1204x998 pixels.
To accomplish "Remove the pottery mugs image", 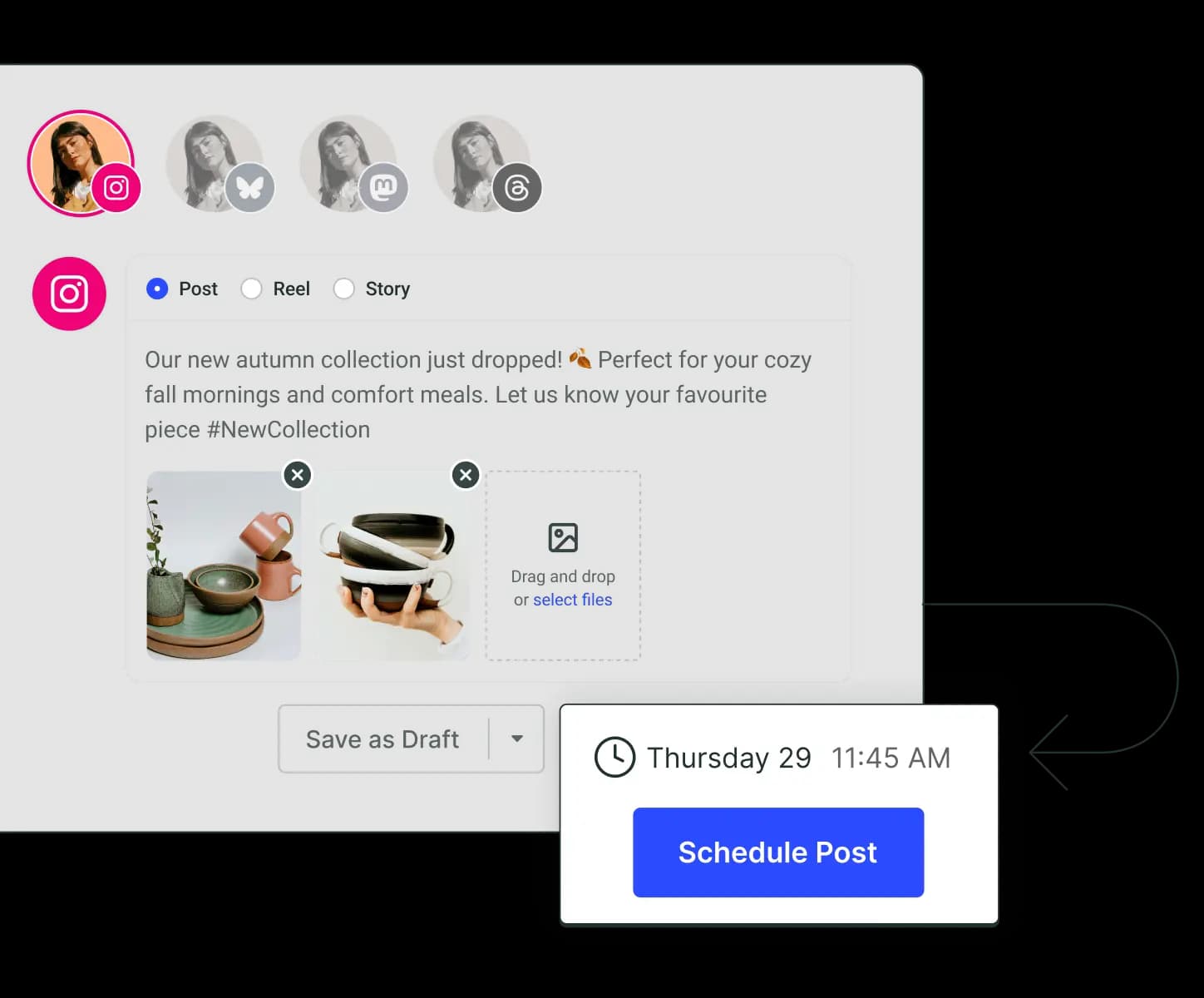I will (298, 475).
